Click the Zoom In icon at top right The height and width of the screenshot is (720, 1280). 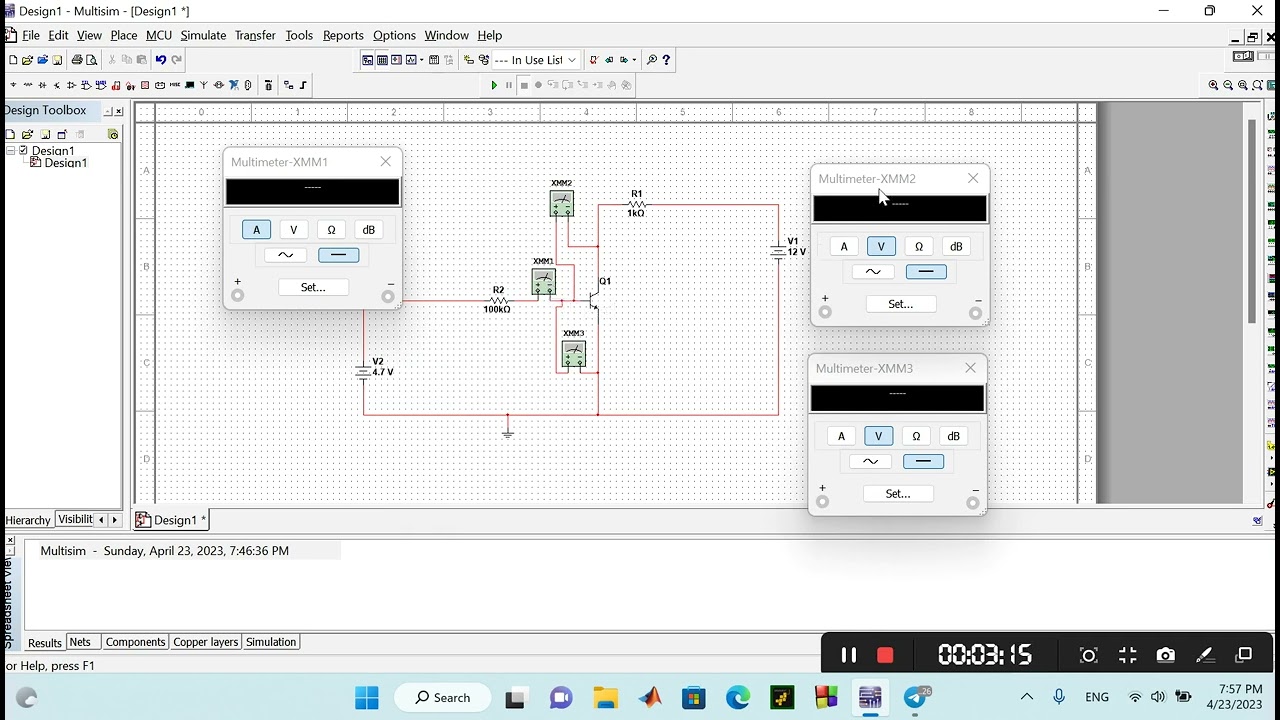(x=1214, y=85)
